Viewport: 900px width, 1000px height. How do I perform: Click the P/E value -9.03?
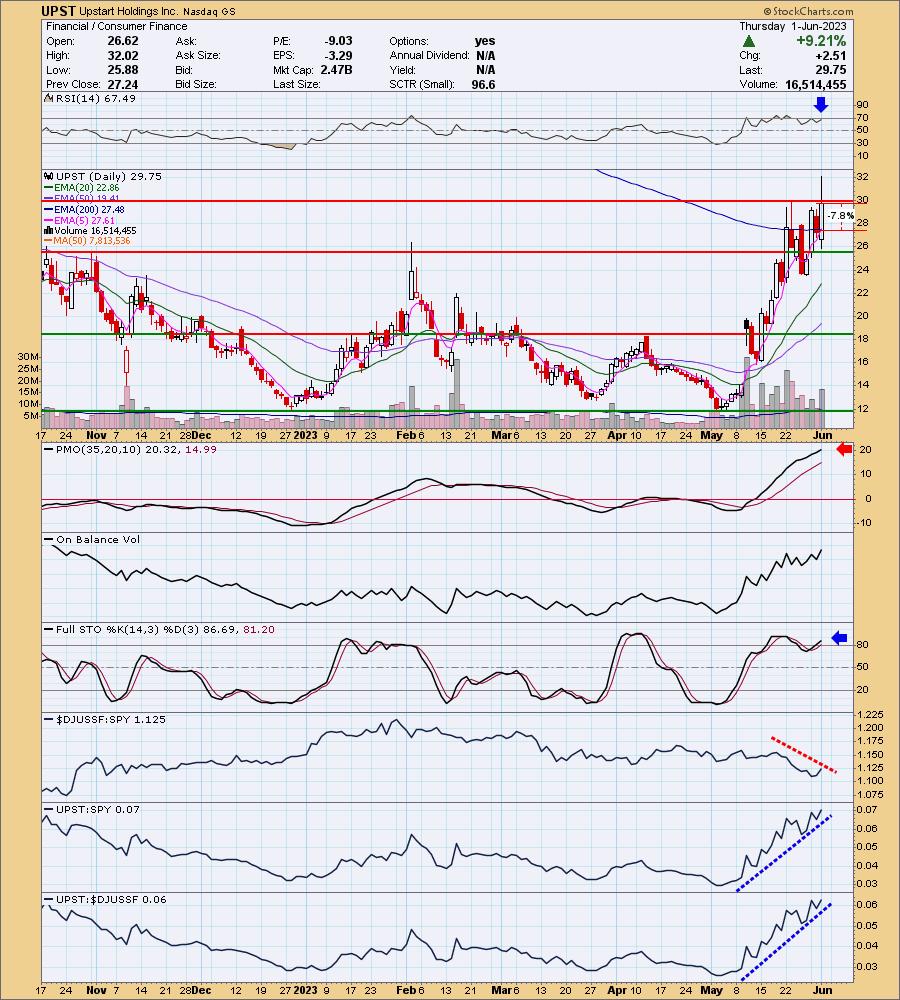point(338,41)
